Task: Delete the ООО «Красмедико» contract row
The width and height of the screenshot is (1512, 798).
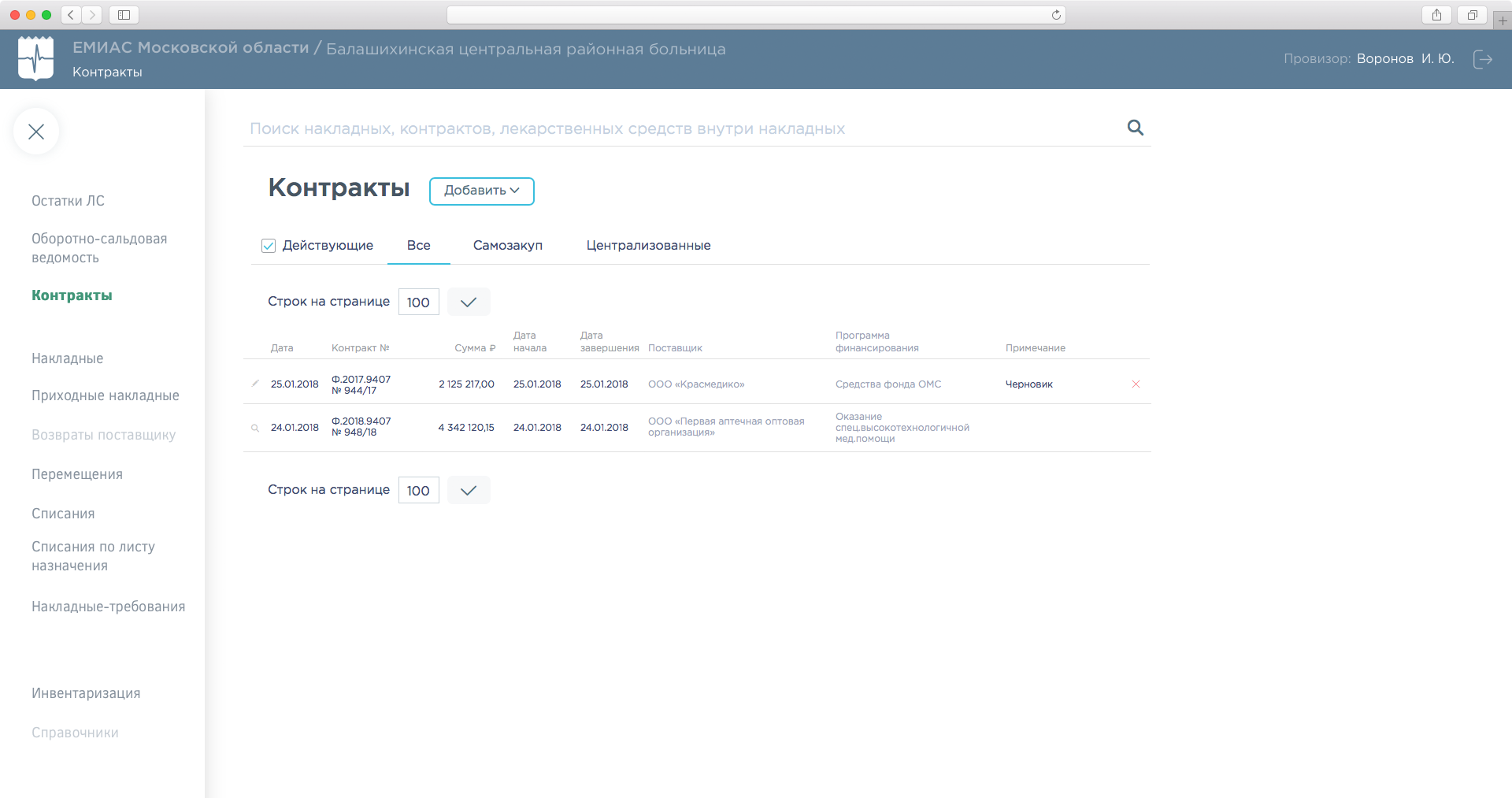Action: pos(1136,384)
